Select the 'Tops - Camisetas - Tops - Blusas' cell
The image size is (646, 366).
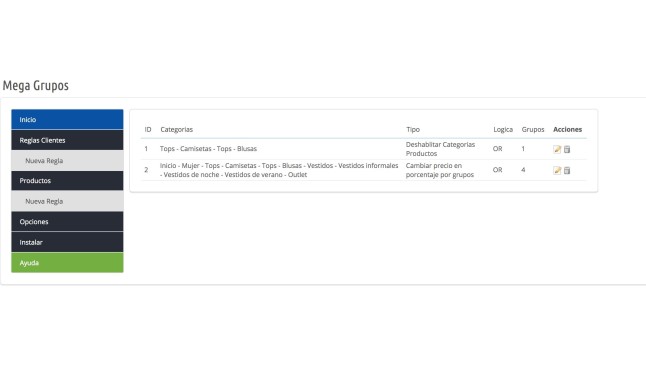(208, 149)
